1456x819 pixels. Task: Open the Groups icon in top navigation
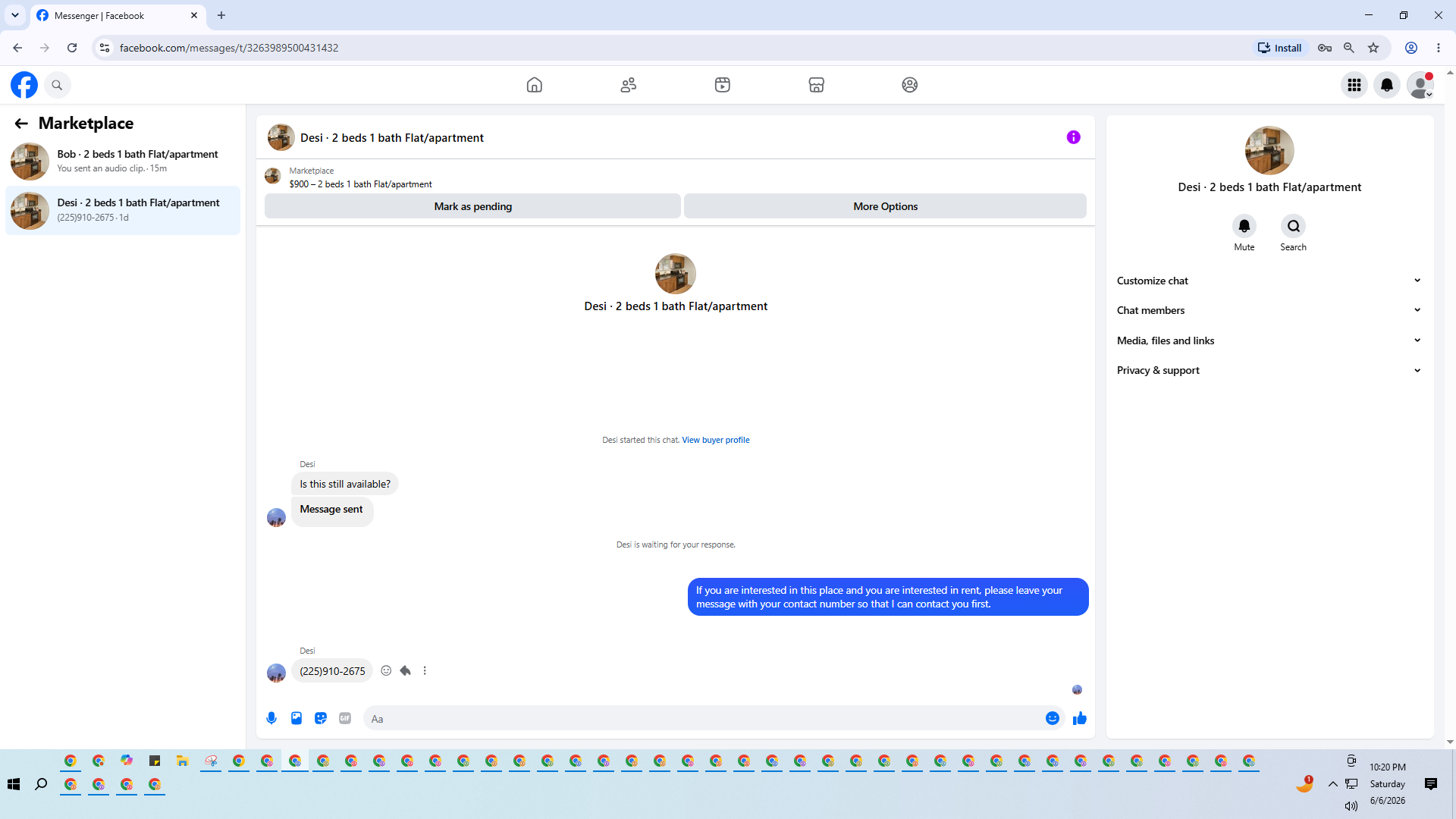(x=910, y=85)
